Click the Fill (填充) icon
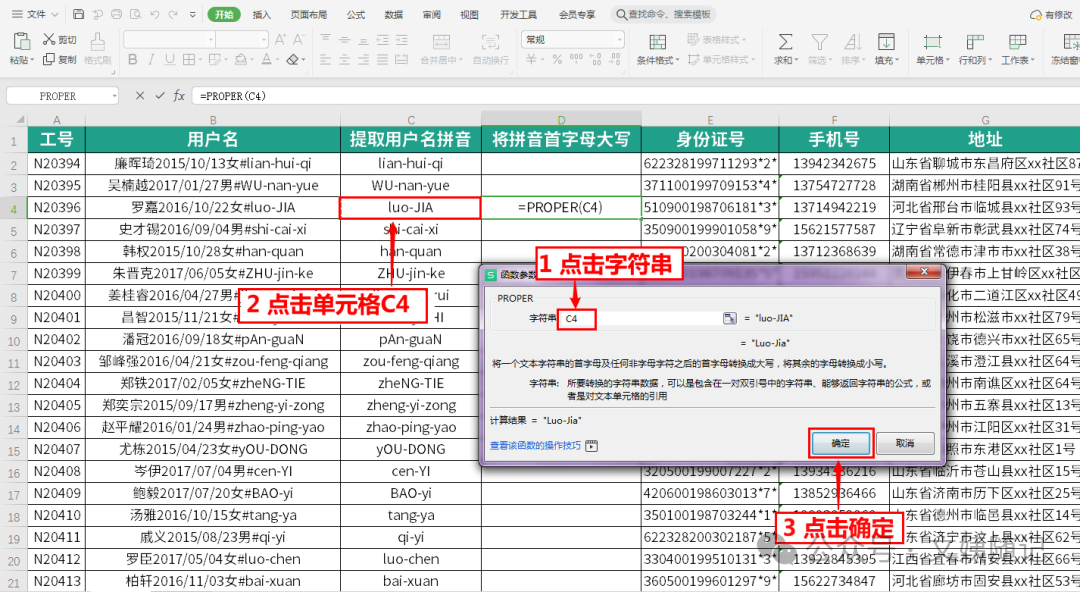This screenshot has height=592, width=1080. [886, 42]
